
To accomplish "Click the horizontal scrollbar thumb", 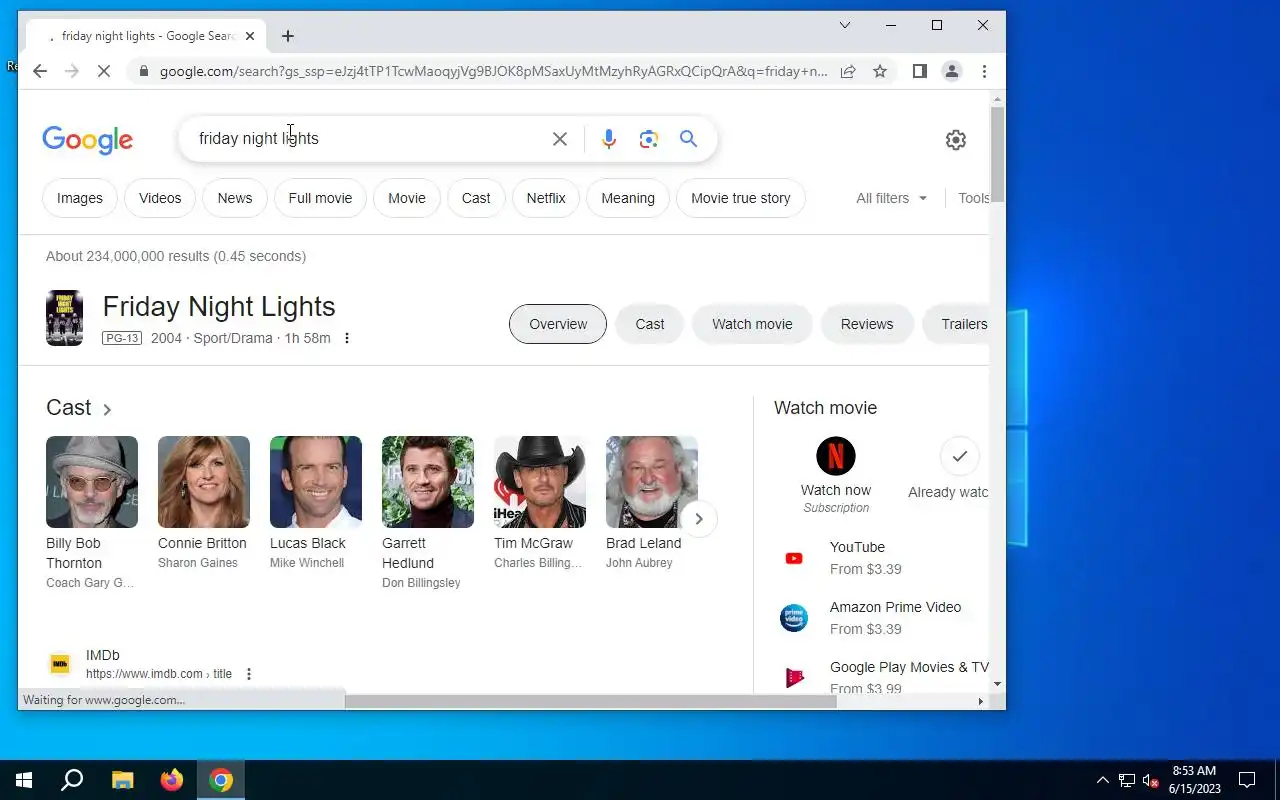I will (590, 701).
